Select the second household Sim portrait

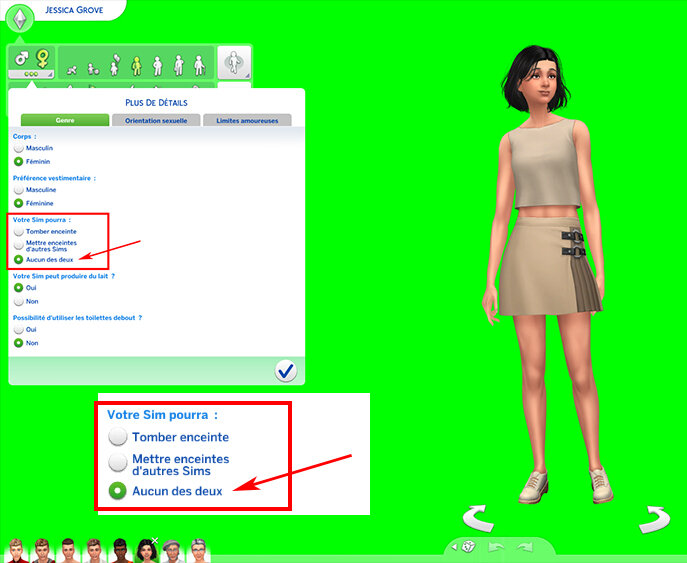[x=42, y=550]
